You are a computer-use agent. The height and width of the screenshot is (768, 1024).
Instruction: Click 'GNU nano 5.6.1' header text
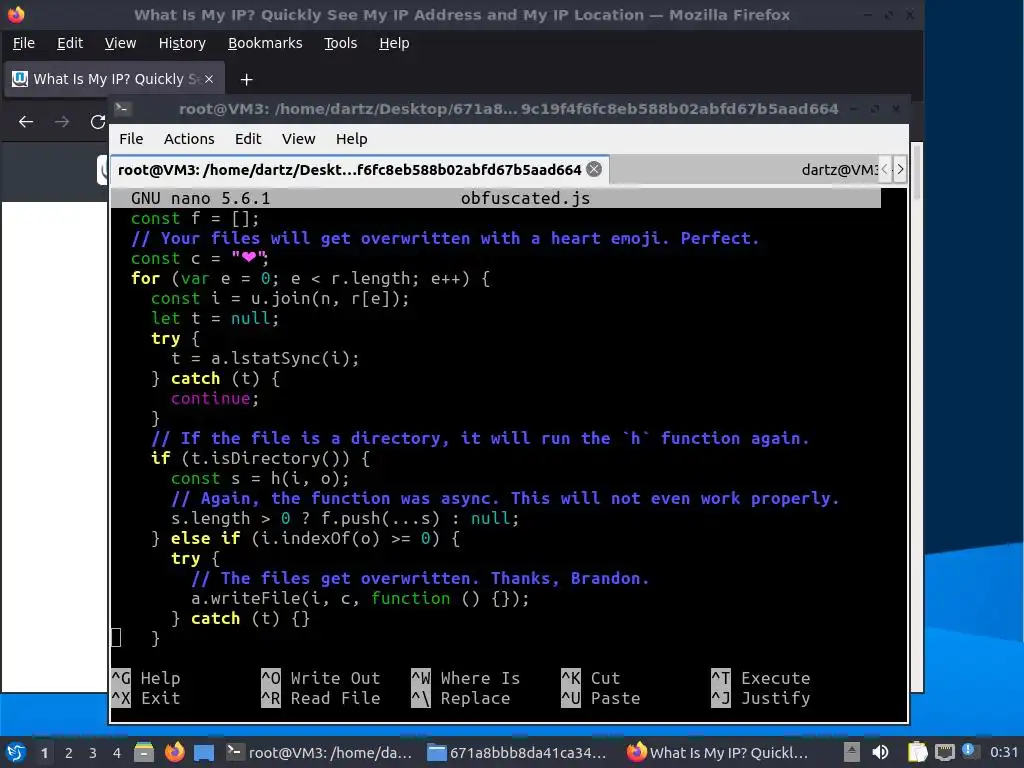[200, 199]
